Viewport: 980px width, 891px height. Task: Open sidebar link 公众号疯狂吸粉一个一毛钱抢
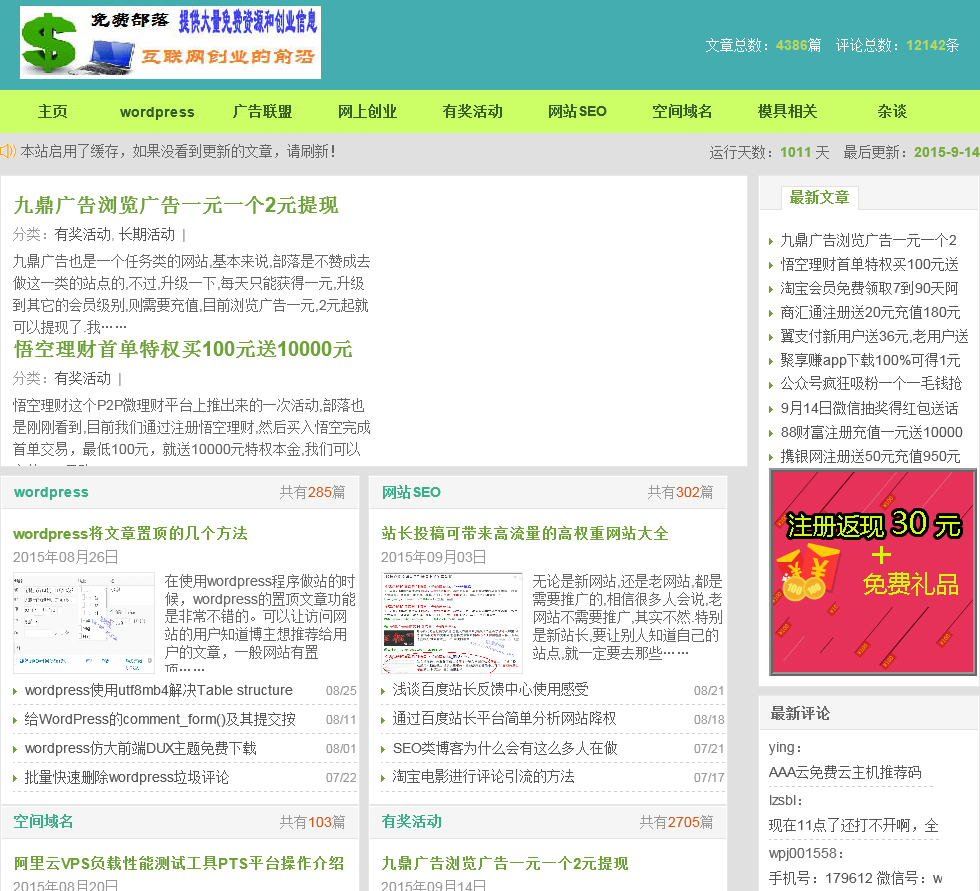coord(871,383)
